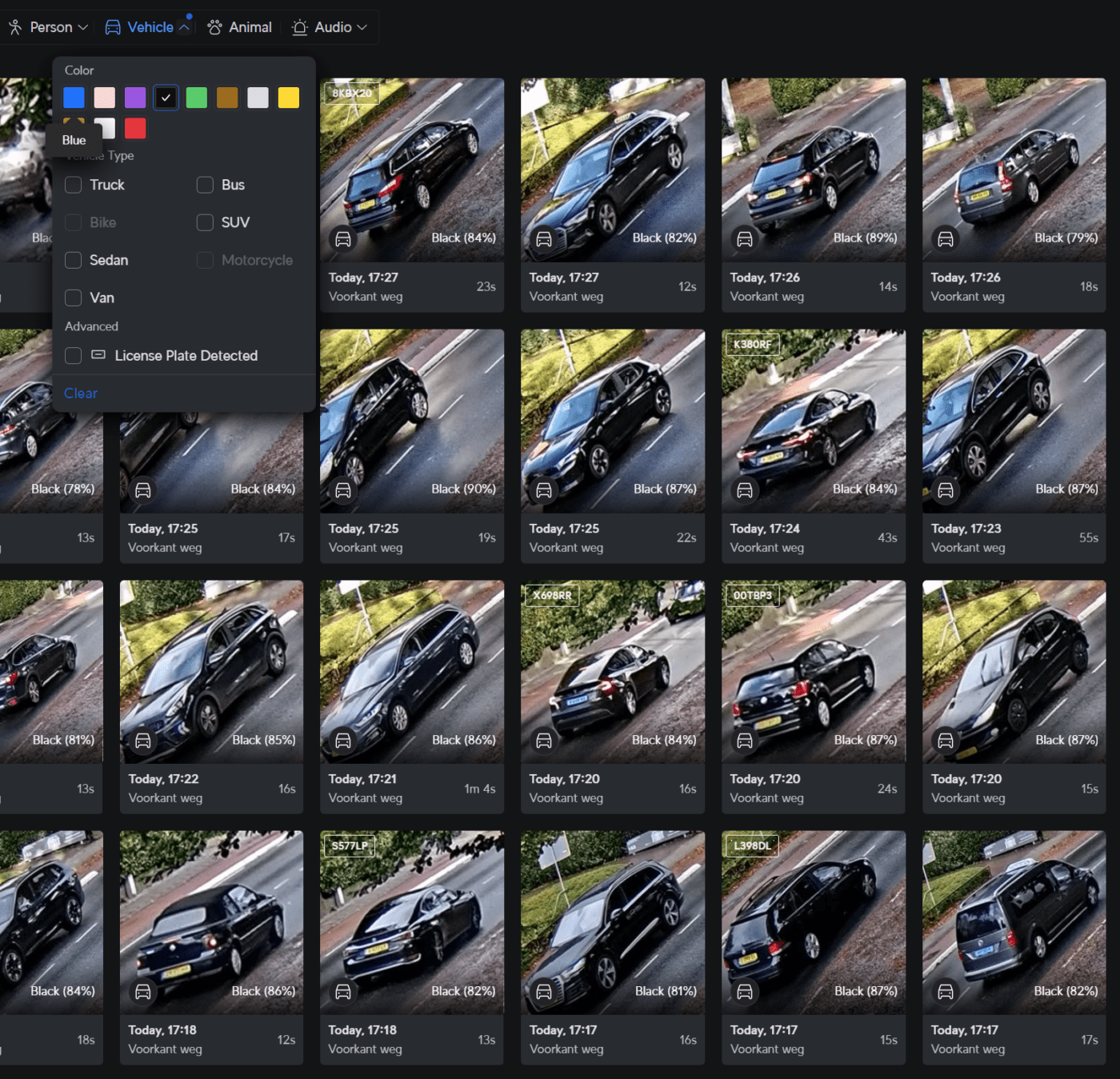Open the Black (89%) car thumbnail
Viewport: 1120px width, 1079px height.
click(814, 170)
